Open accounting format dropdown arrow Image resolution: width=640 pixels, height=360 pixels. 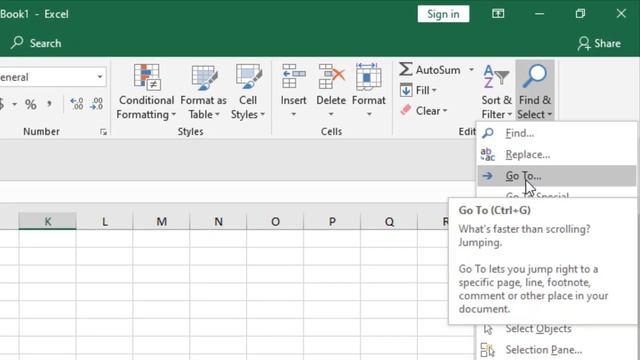point(14,104)
